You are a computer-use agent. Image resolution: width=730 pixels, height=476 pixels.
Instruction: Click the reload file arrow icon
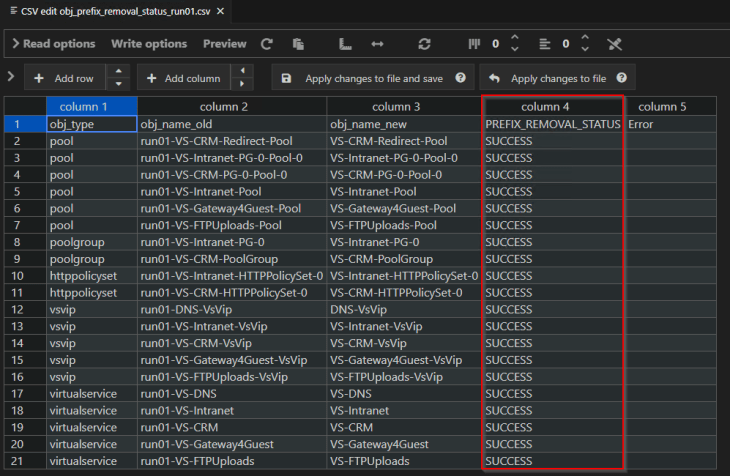267,44
